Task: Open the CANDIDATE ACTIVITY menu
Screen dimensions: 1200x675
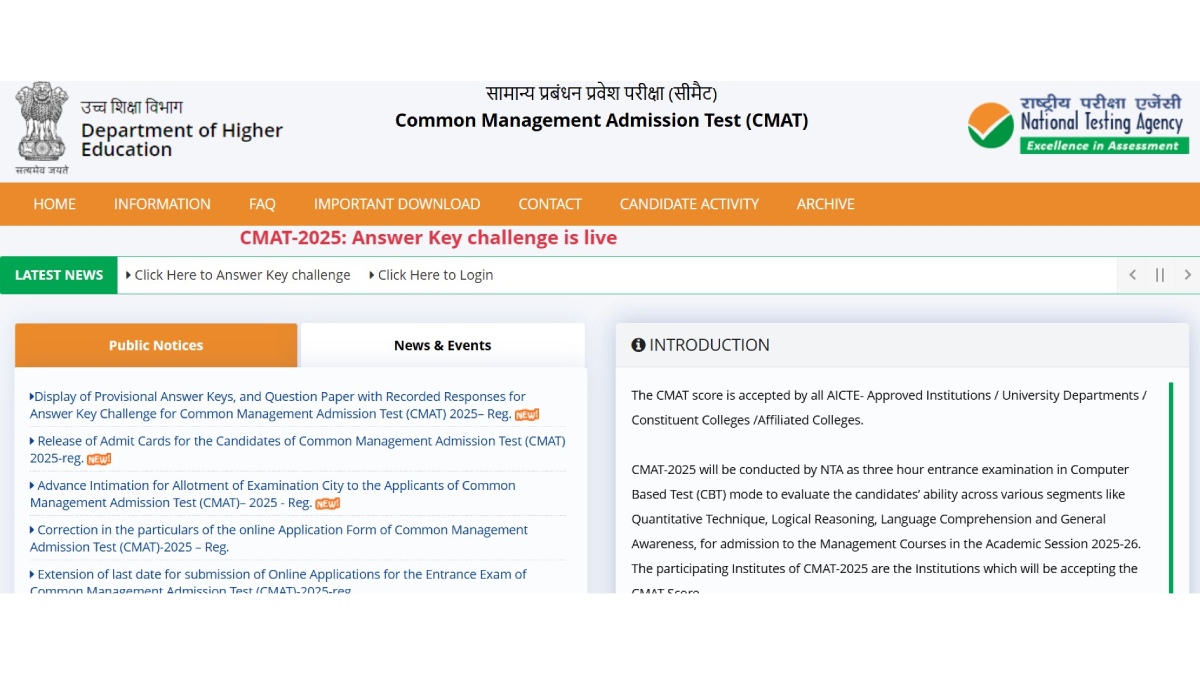Action: point(689,204)
